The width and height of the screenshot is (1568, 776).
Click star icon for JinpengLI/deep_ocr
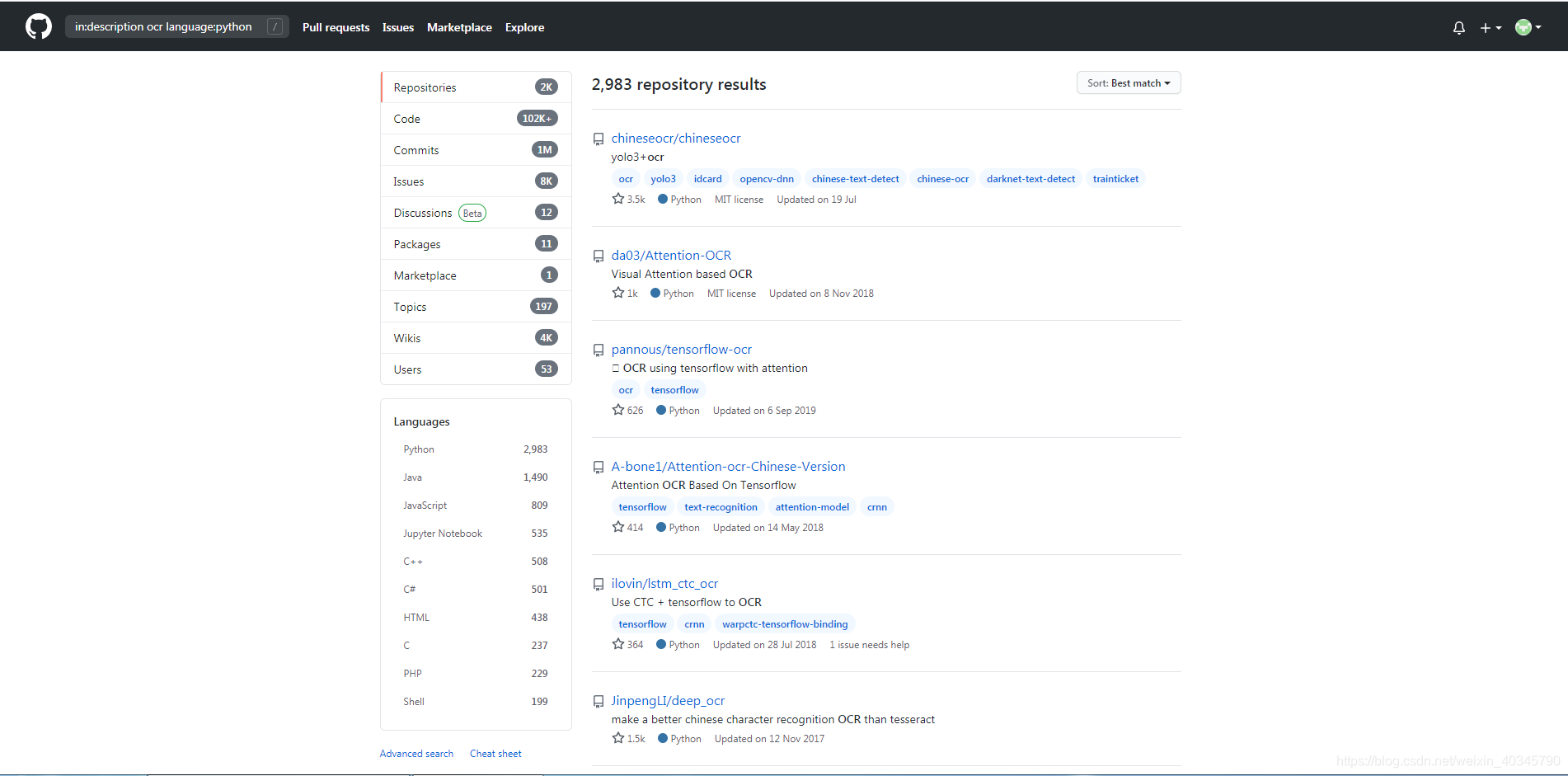coord(618,738)
